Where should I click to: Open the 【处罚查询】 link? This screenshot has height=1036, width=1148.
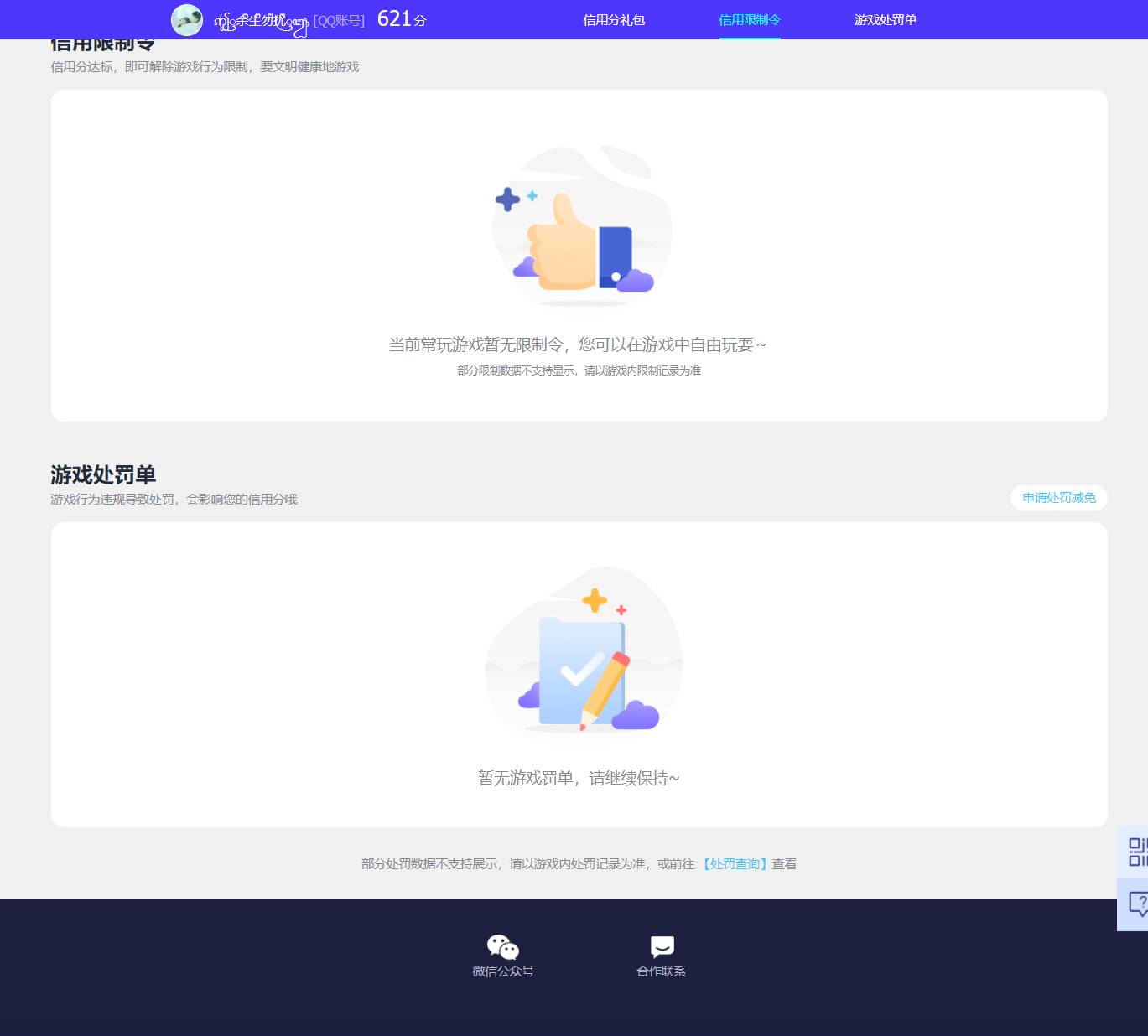tap(735, 863)
